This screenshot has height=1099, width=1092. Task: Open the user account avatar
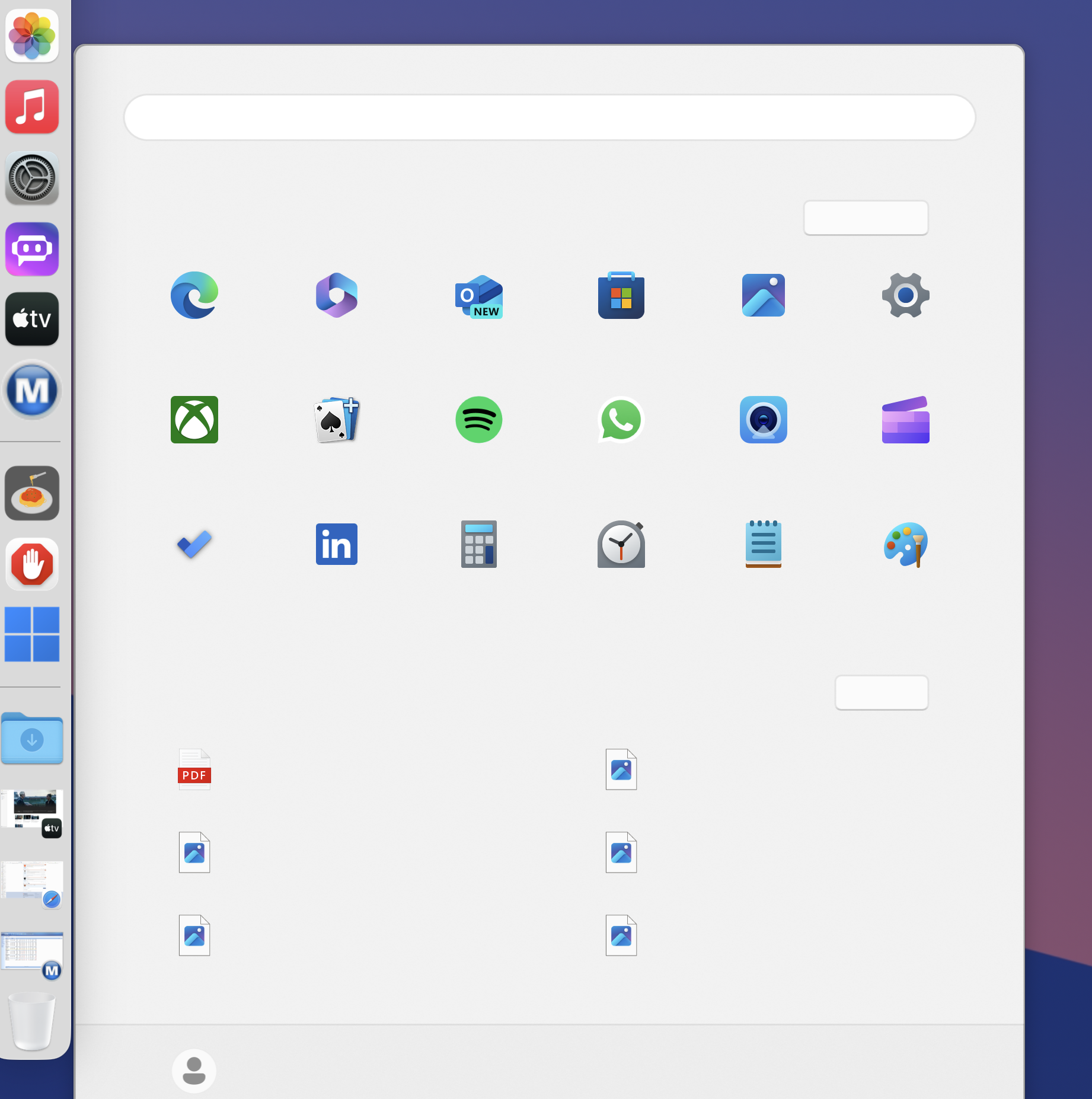pyautogui.click(x=194, y=1071)
